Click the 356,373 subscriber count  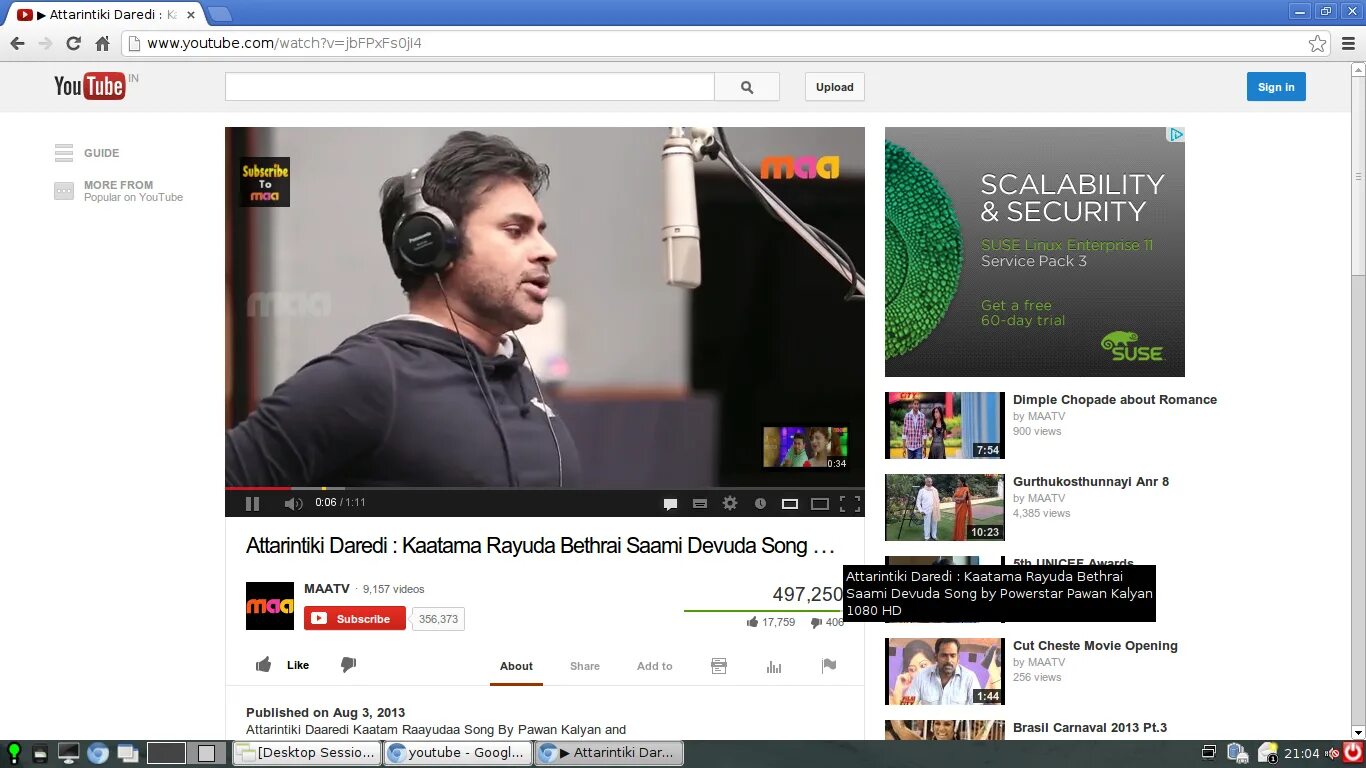[x=438, y=619]
